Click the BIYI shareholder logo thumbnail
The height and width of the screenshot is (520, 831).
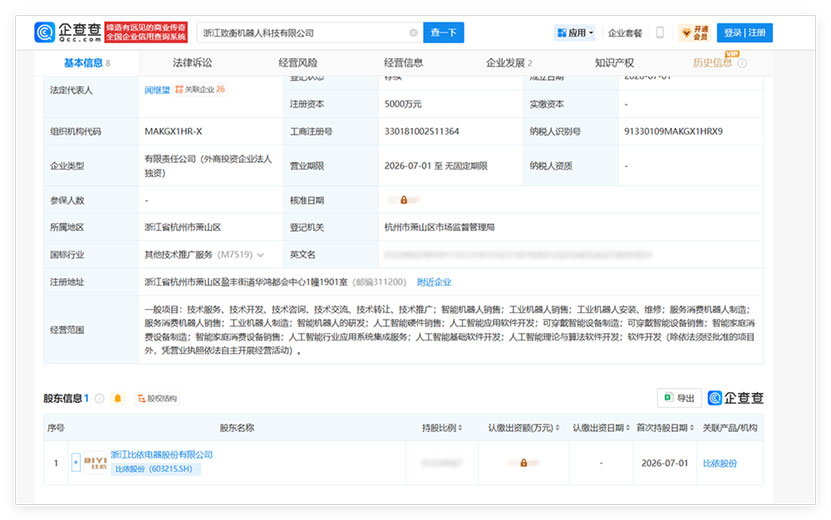[x=95, y=463]
